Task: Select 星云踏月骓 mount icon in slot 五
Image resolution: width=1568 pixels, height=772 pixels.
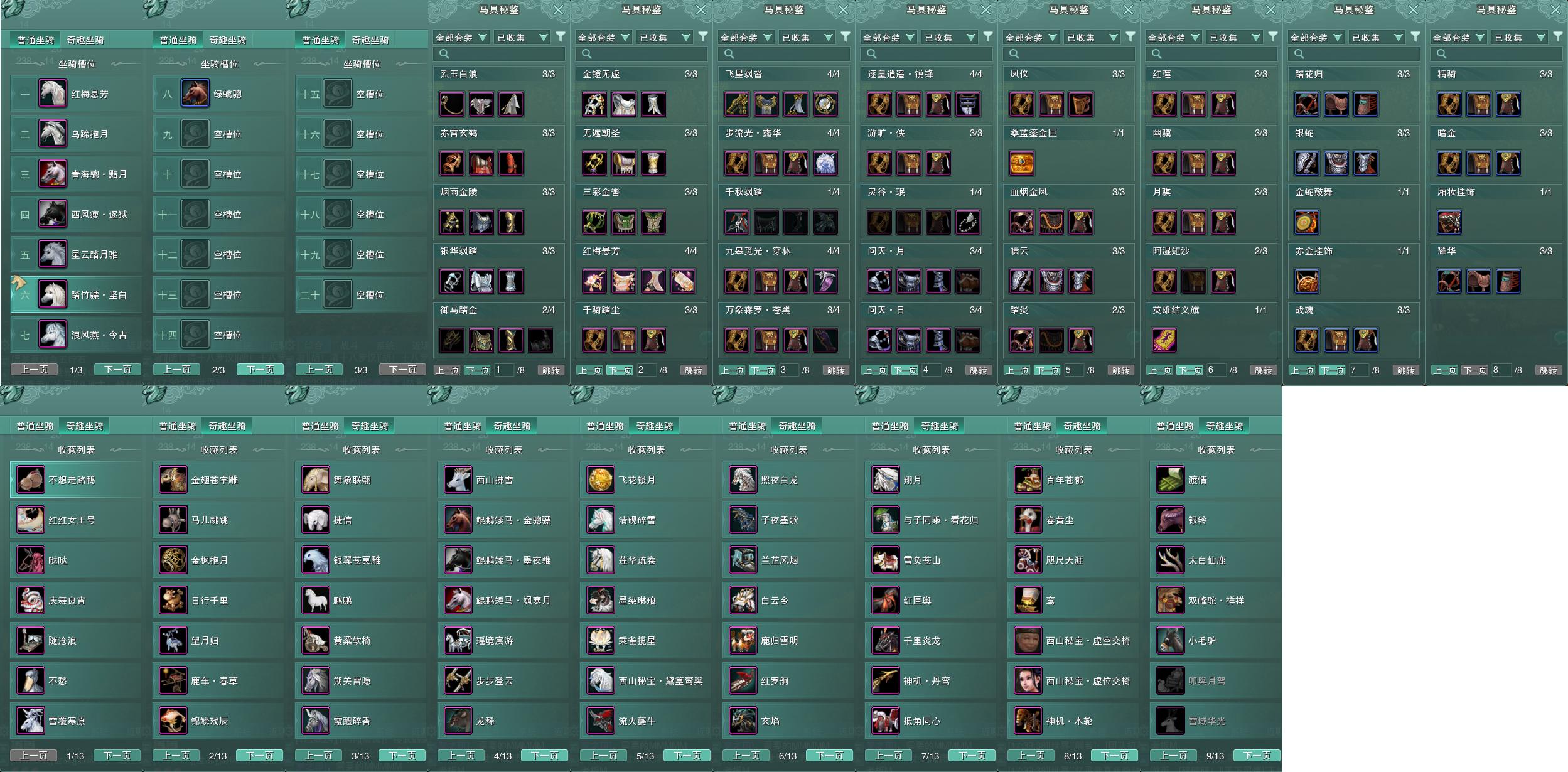Action: [52, 254]
